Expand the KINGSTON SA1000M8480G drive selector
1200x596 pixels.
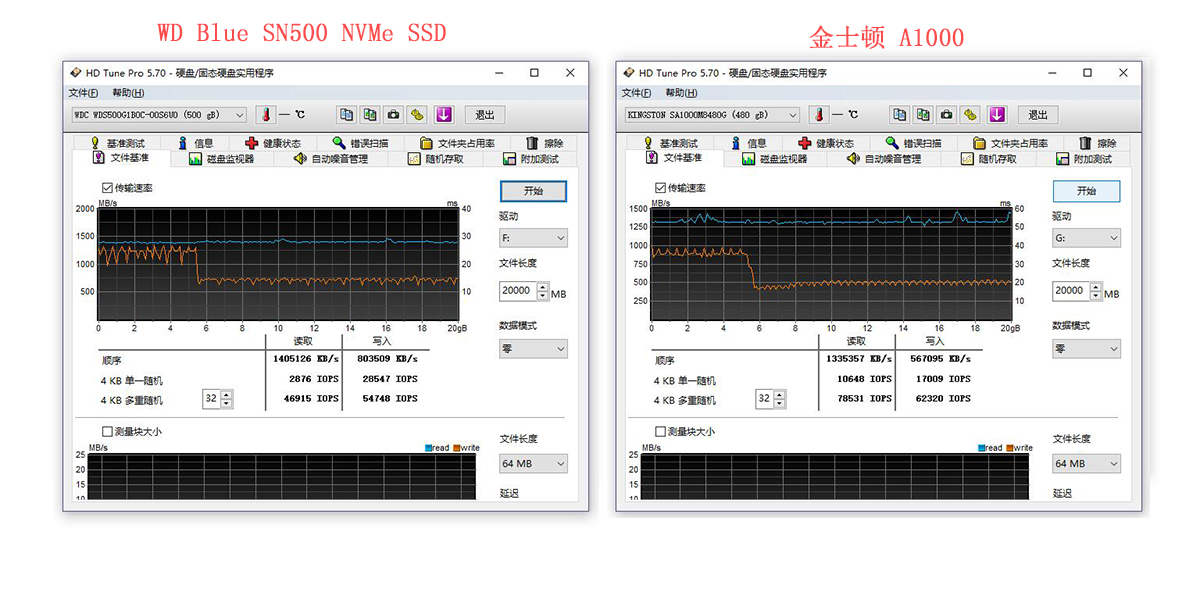[x=793, y=115]
